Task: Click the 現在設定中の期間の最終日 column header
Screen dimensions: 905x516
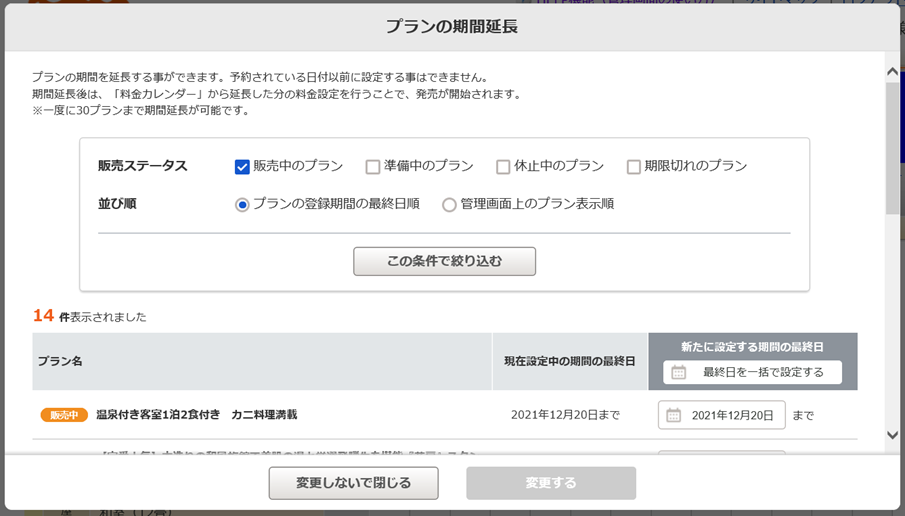Action: (569, 361)
